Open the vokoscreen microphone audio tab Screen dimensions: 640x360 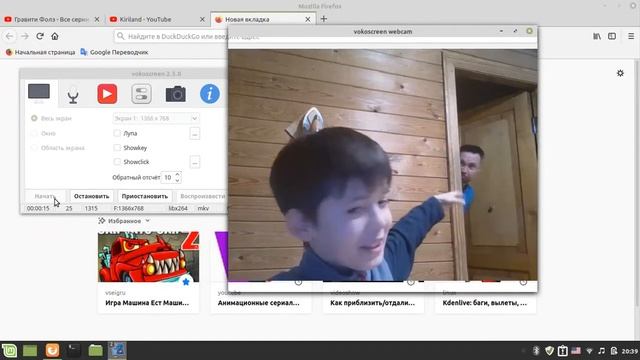coord(73,95)
